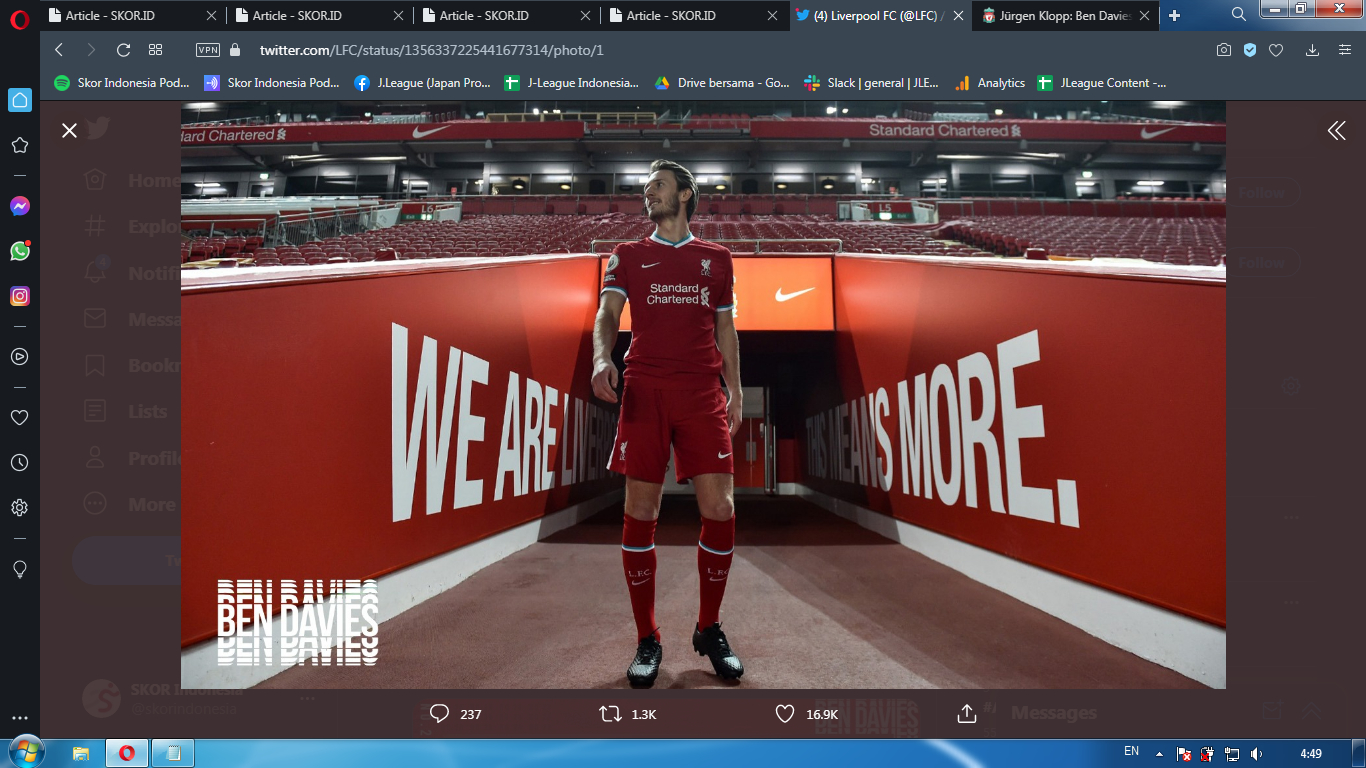Close the photo viewer with X
The image size is (1366, 768).
69,130
